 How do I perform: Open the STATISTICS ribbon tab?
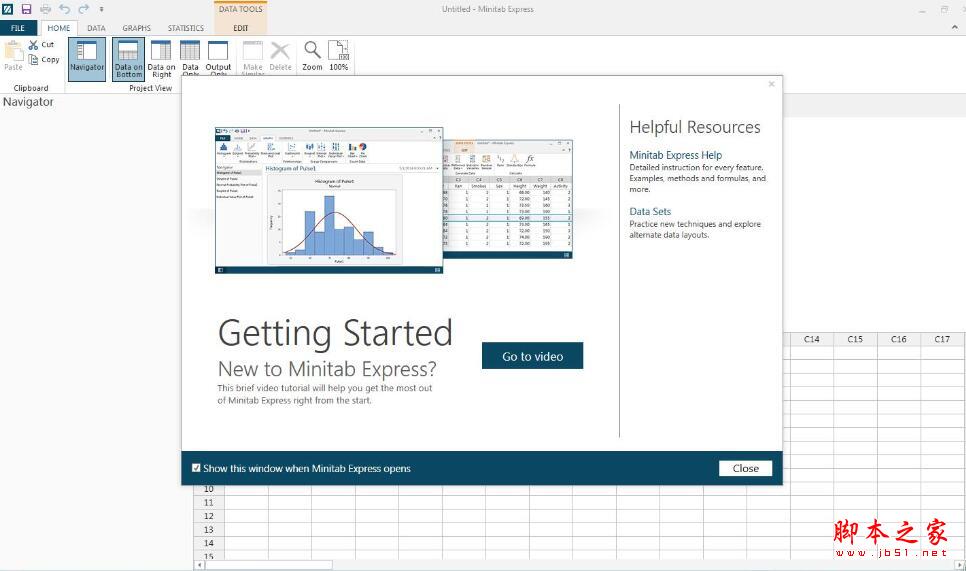tap(185, 28)
